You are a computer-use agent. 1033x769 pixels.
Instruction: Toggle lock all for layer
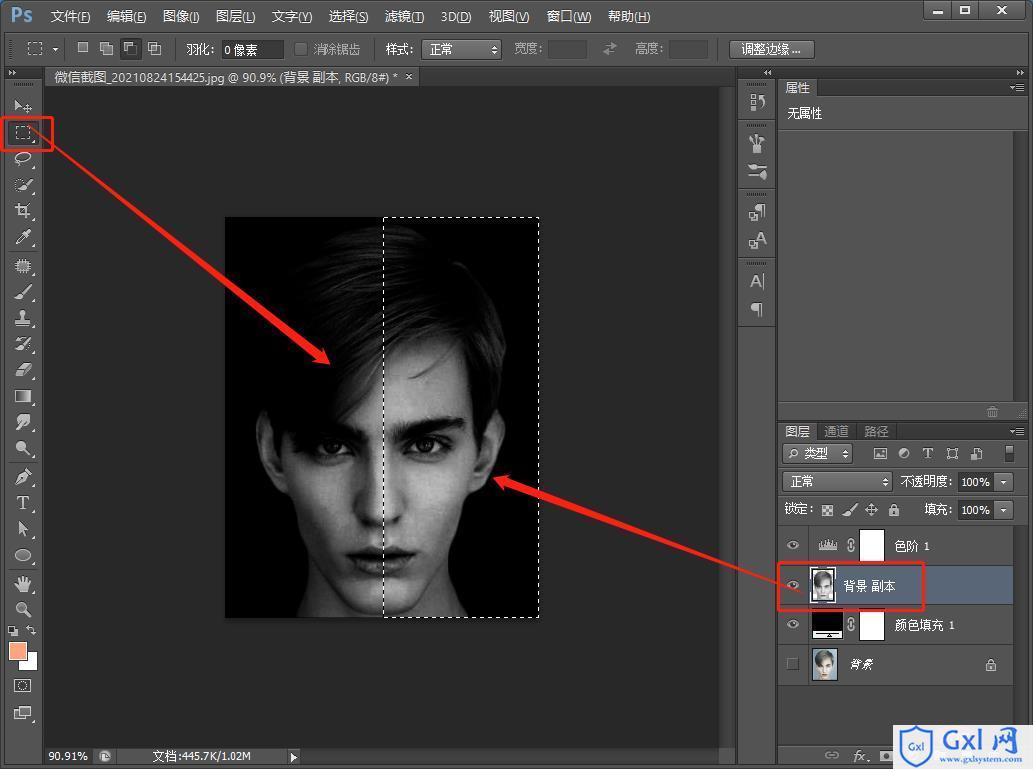tap(894, 509)
